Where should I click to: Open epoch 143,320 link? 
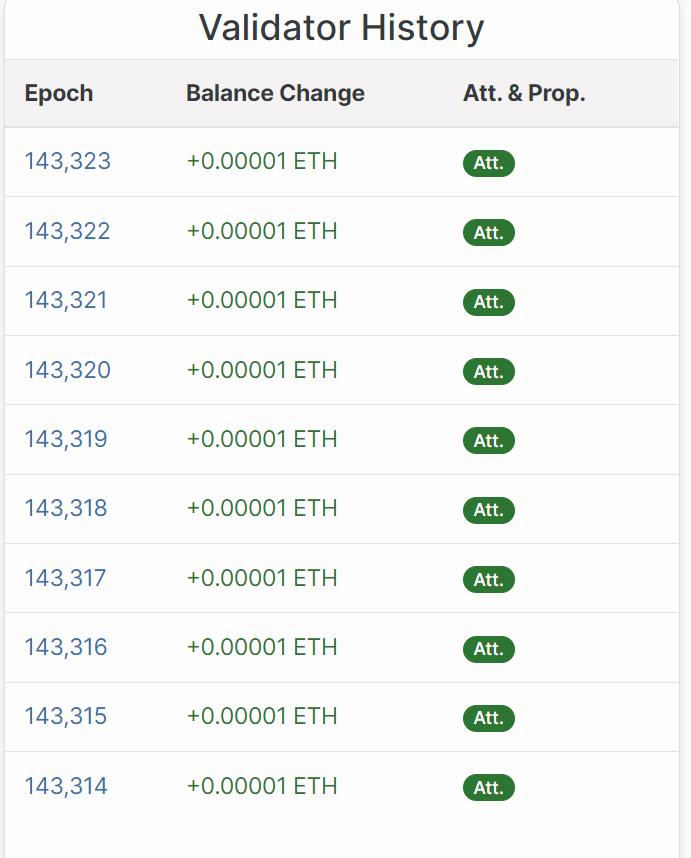coord(67,370)
